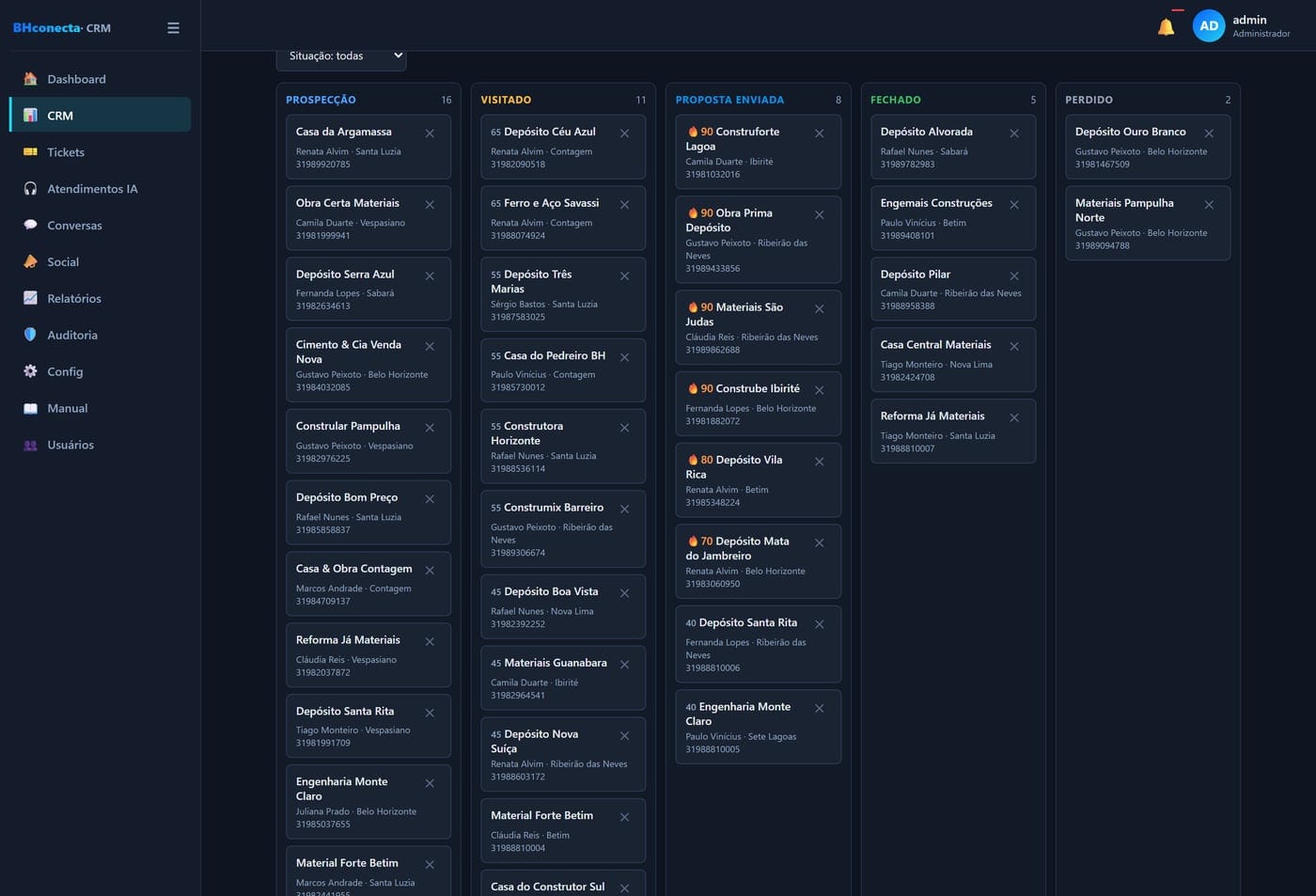Open the Situação: todas dropdown

pyautogui.click(x=341, y=56)
